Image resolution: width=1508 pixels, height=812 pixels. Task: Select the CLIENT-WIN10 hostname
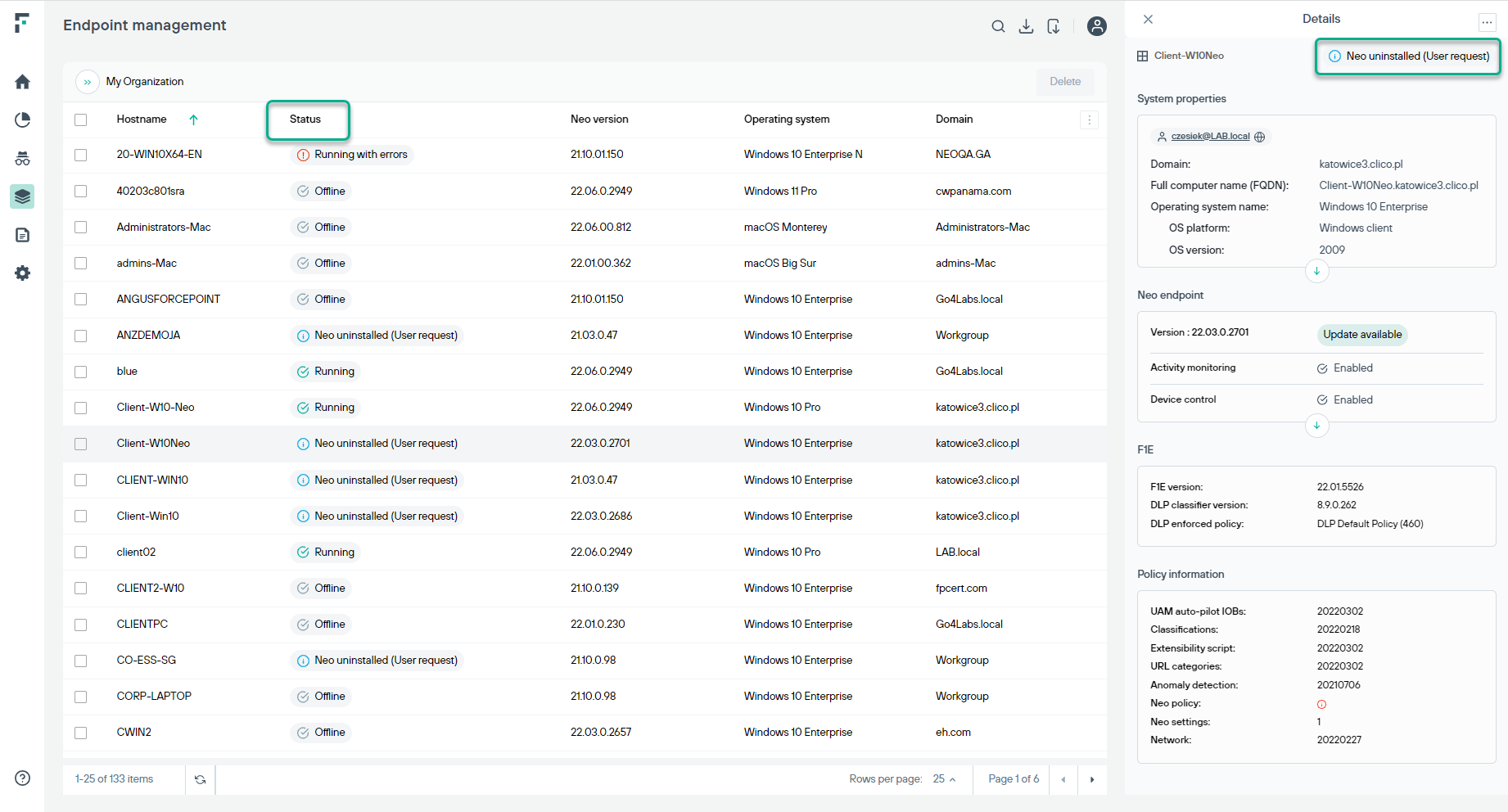(x=152, y=480)
